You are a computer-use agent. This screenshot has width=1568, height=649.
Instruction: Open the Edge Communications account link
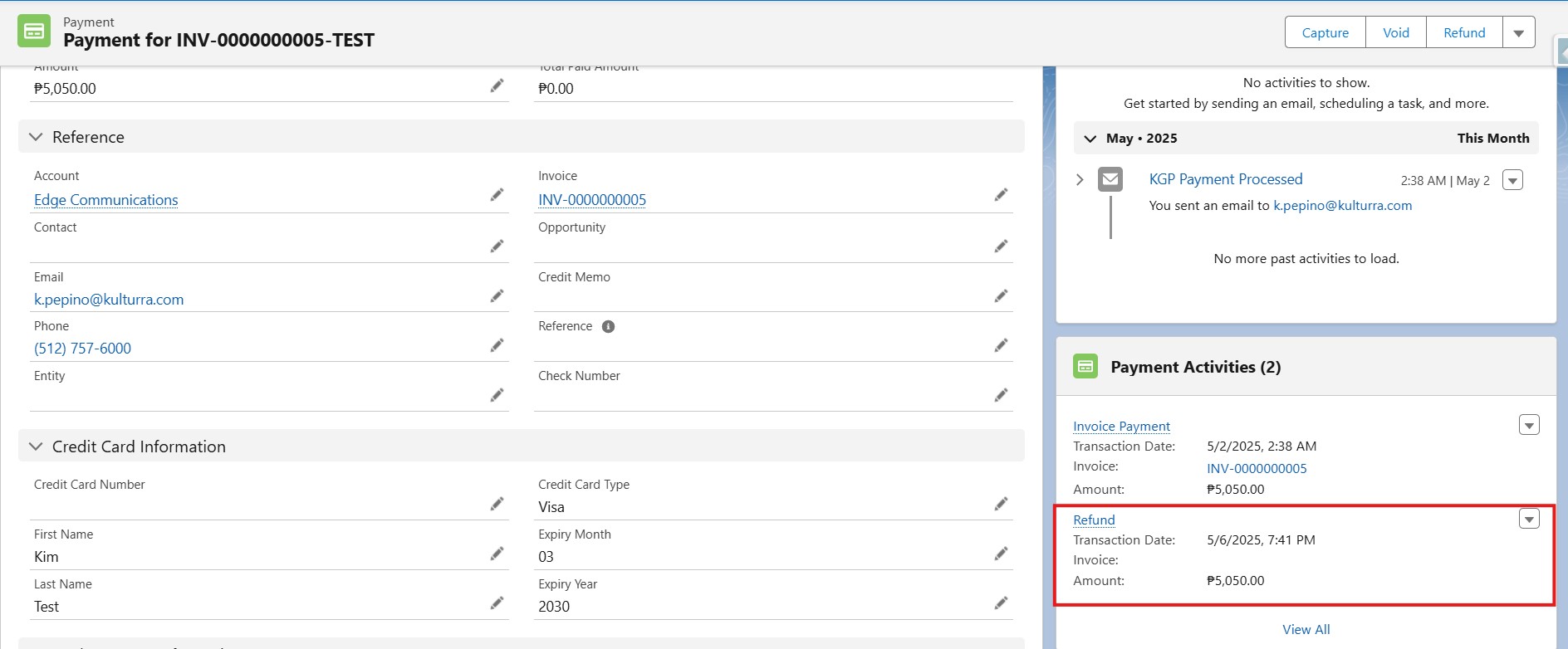click(106, 200)
